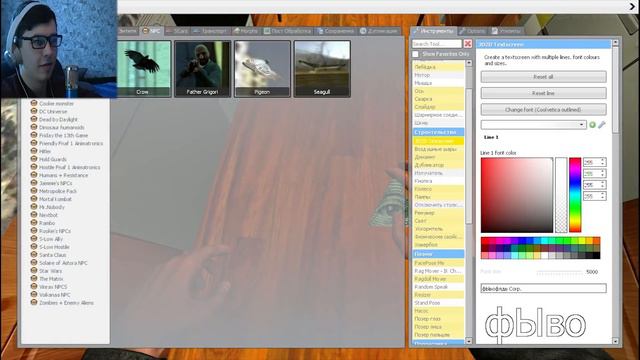Select the Pigeon NPC icon

[262, 69]
